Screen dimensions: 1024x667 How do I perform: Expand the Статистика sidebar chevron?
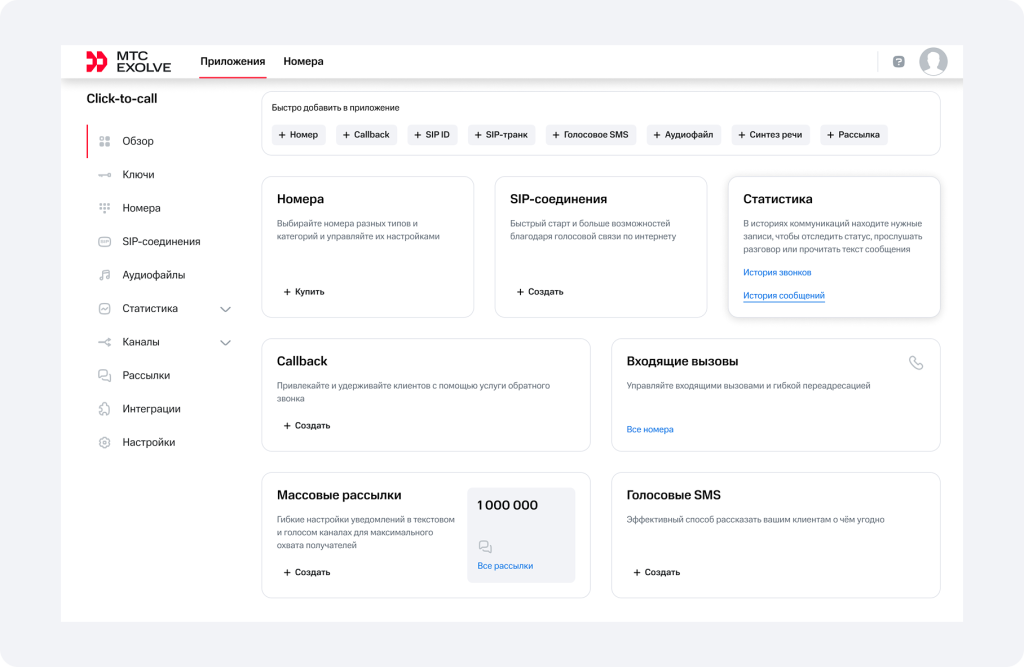[225, 309]
